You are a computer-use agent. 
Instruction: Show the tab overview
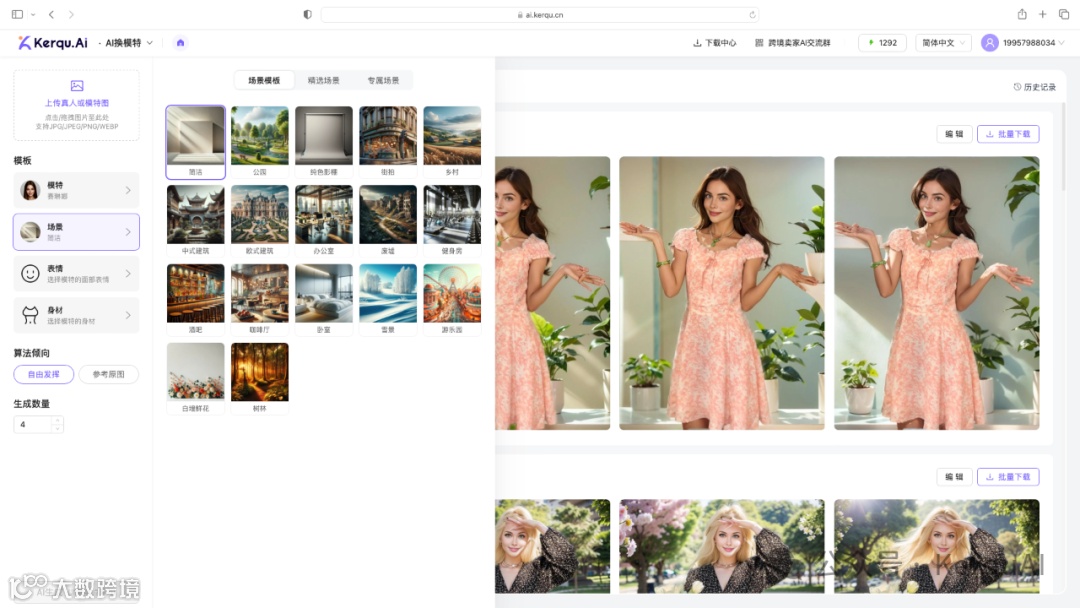[x=1064, y=14]
